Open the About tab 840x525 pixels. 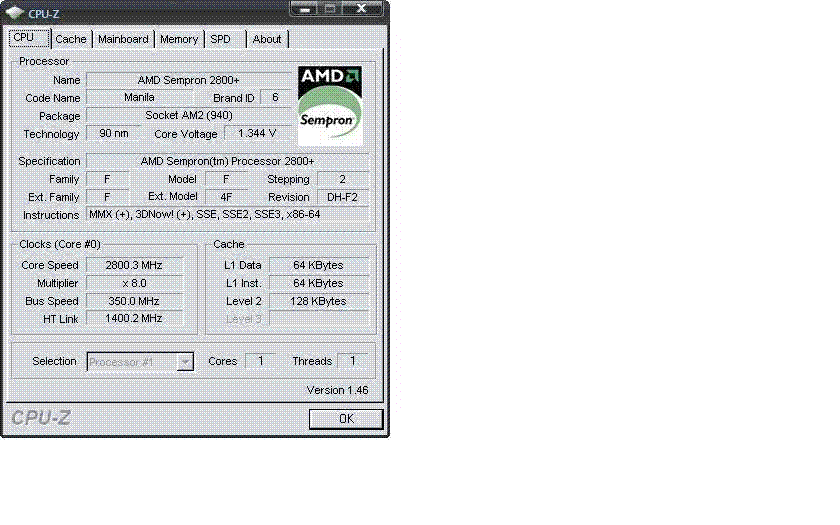tap(267, 39)
